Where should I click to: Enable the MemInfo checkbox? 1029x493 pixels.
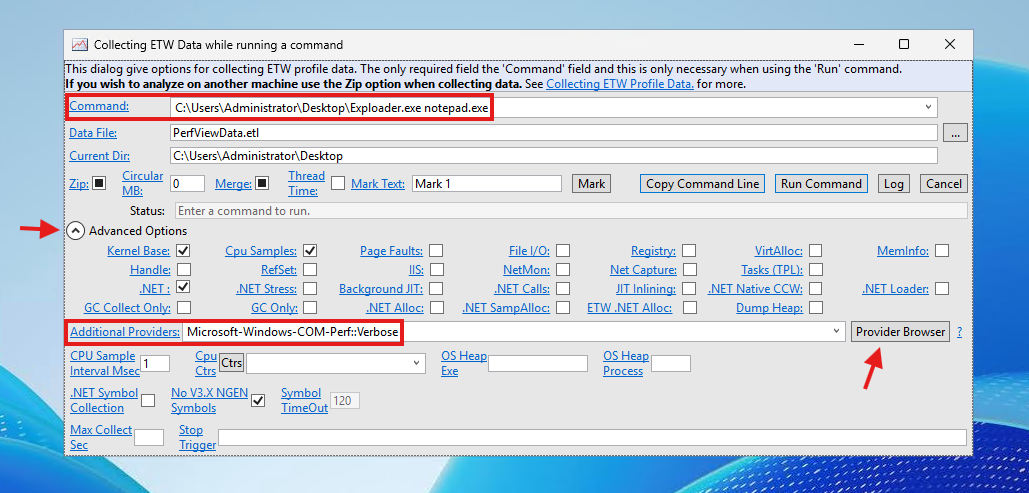942,251
